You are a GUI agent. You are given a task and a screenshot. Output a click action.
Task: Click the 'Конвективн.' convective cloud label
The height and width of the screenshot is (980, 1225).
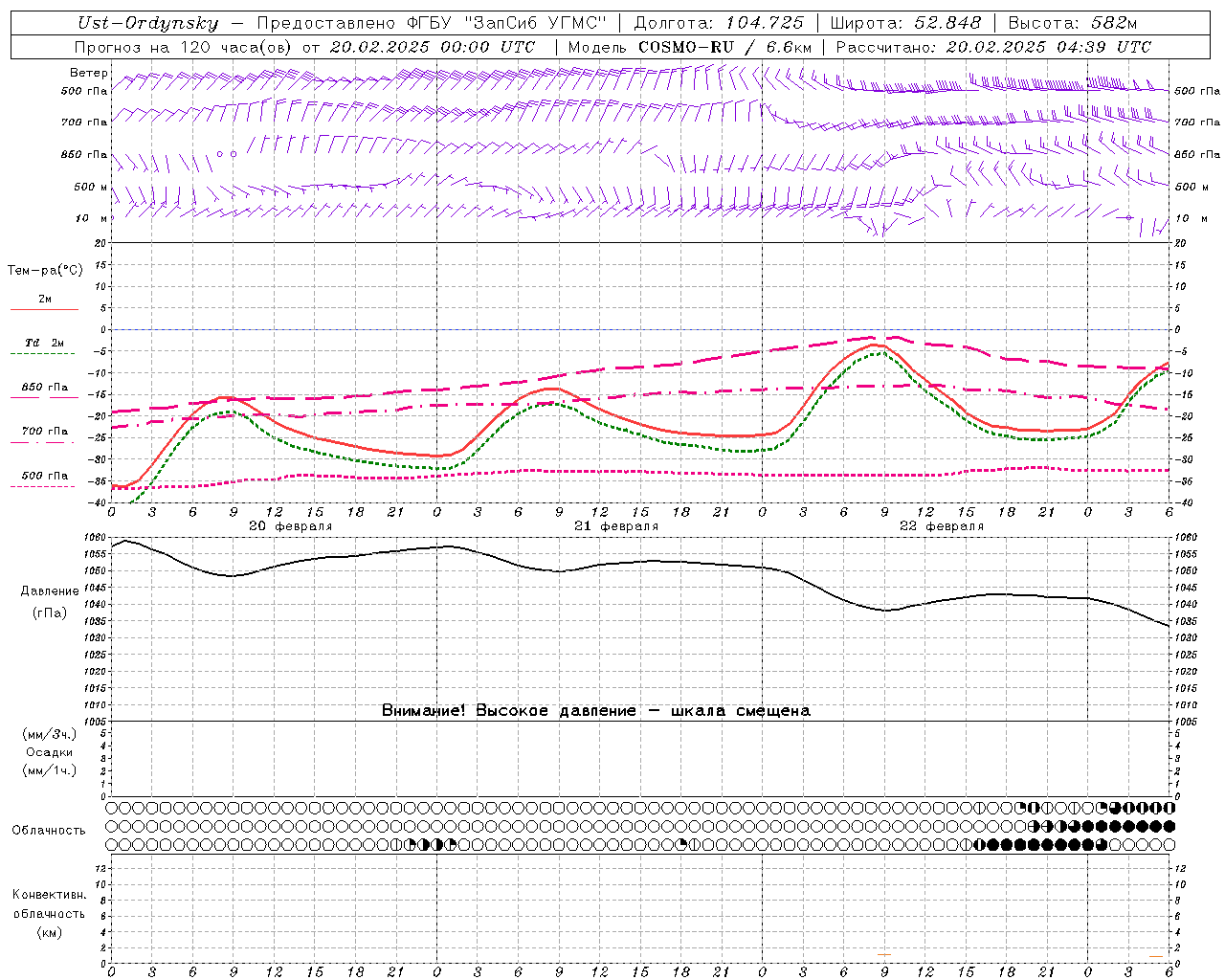(49, 895)
